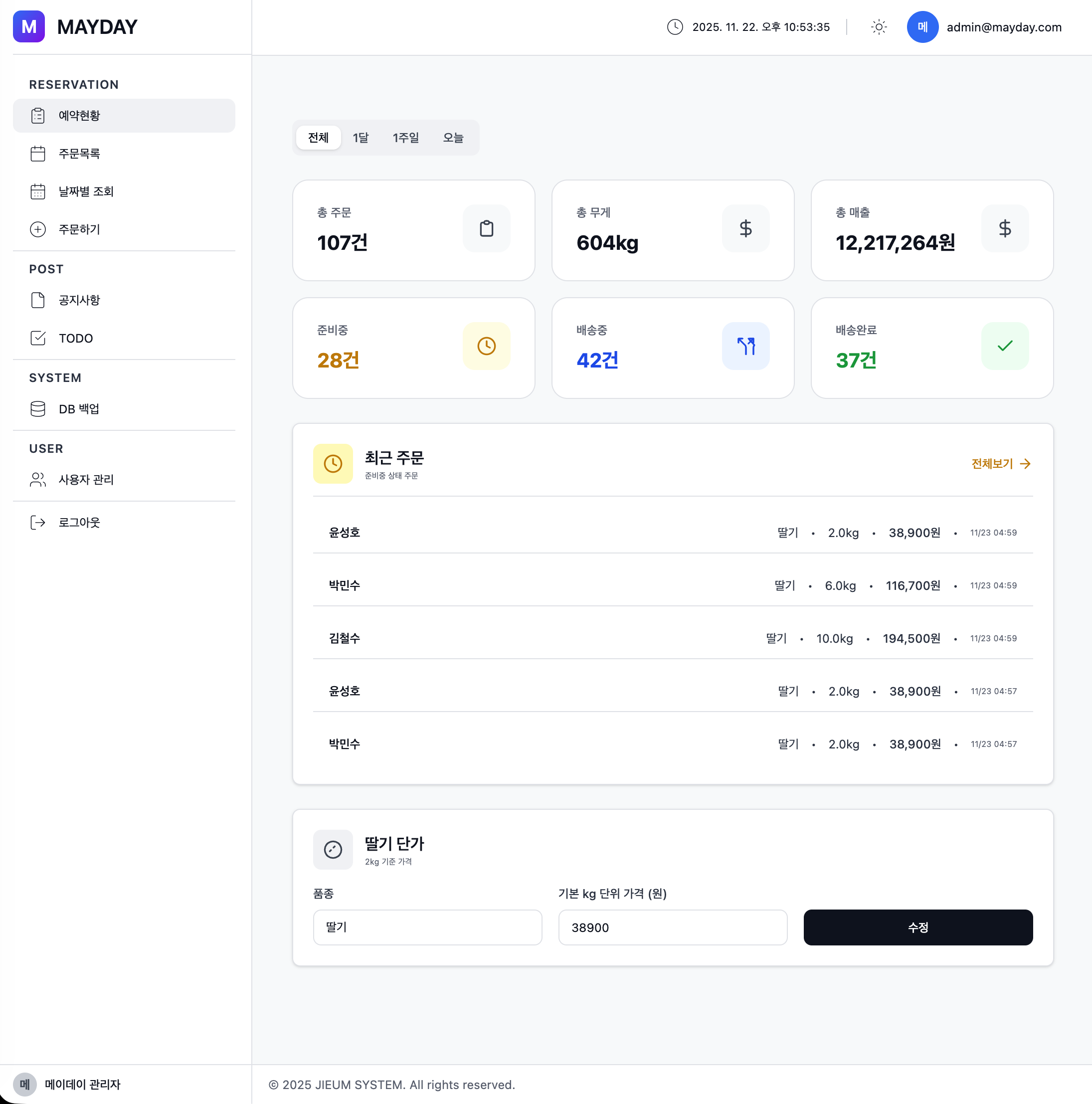Click the 배송중 blue route icon

(x=745, y=346)
